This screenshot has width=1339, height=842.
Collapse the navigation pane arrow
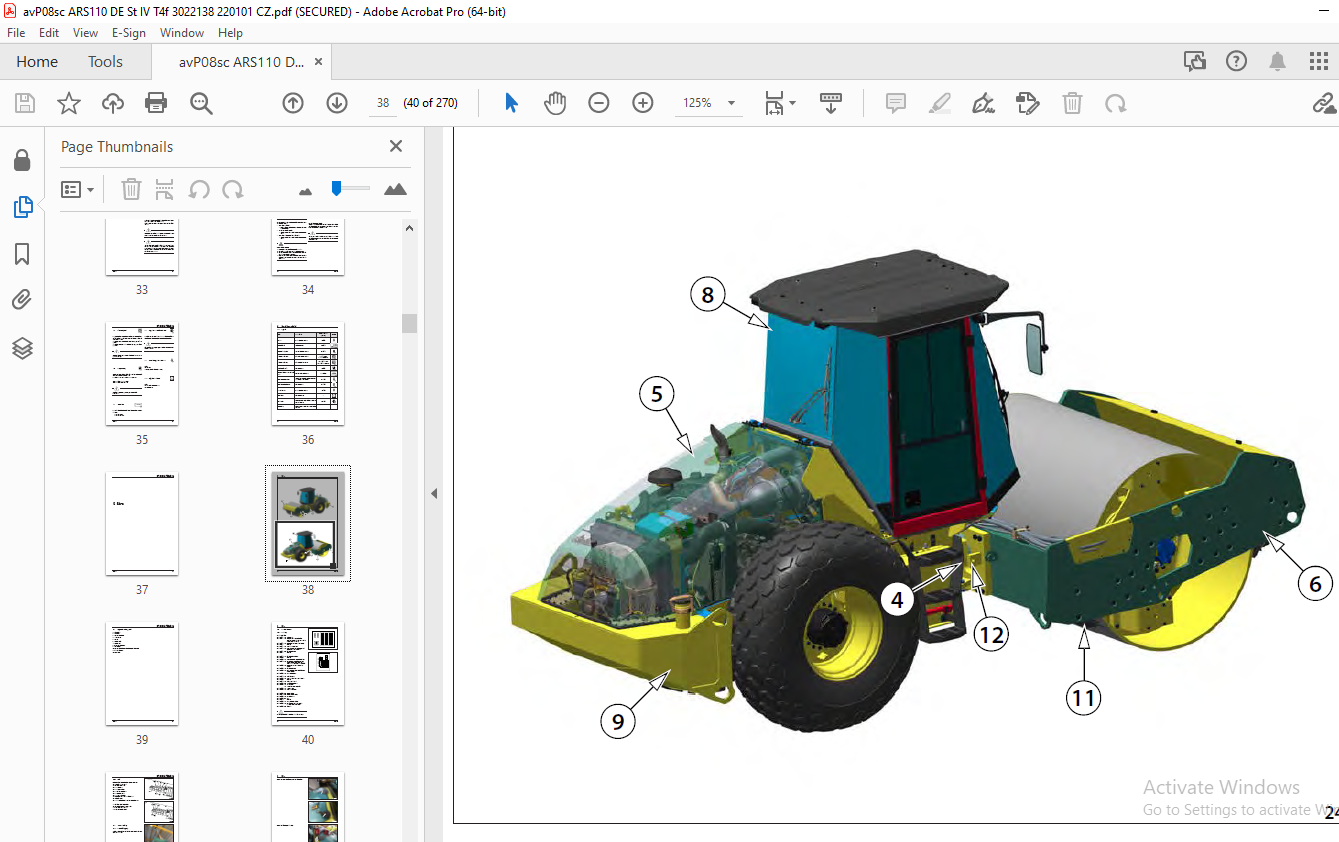pos(434,493)
